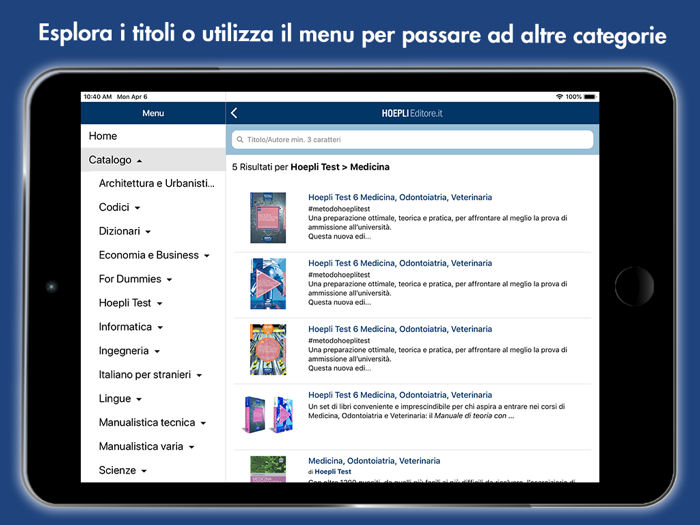Tap the Menu panel header
The width and height of the screenshot is (700, 525).
(153, 113)
